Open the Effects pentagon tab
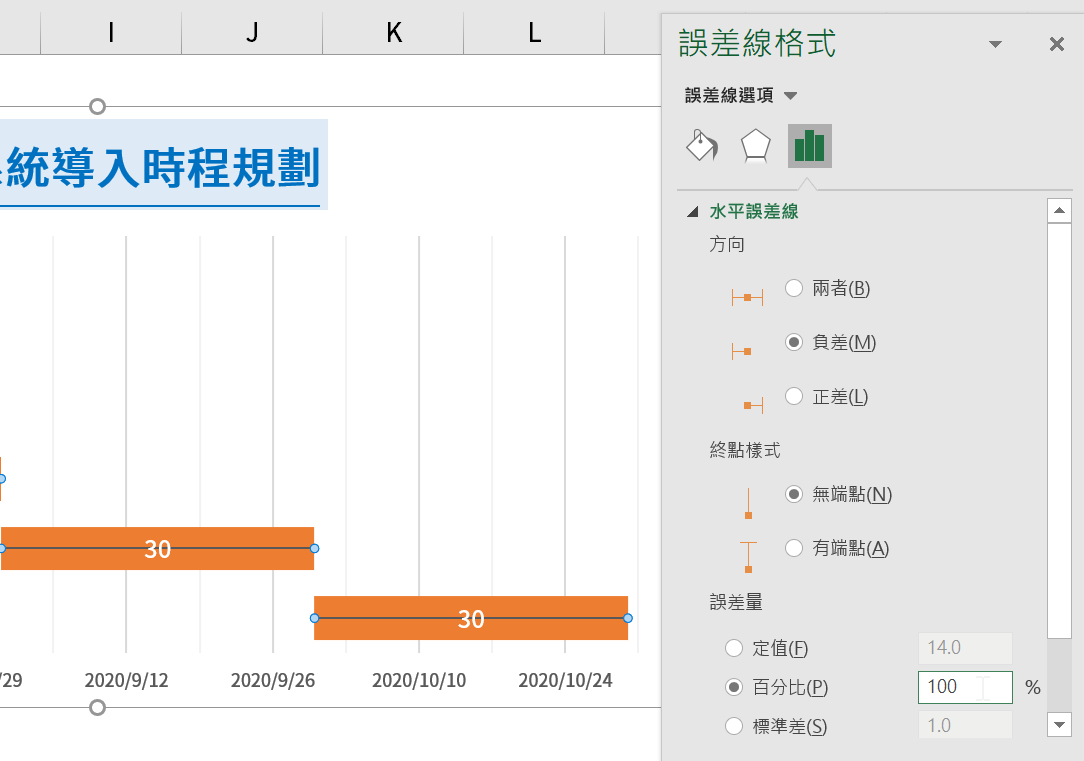The width and height of the screenshot is (1084, 761). pos(756,145)
